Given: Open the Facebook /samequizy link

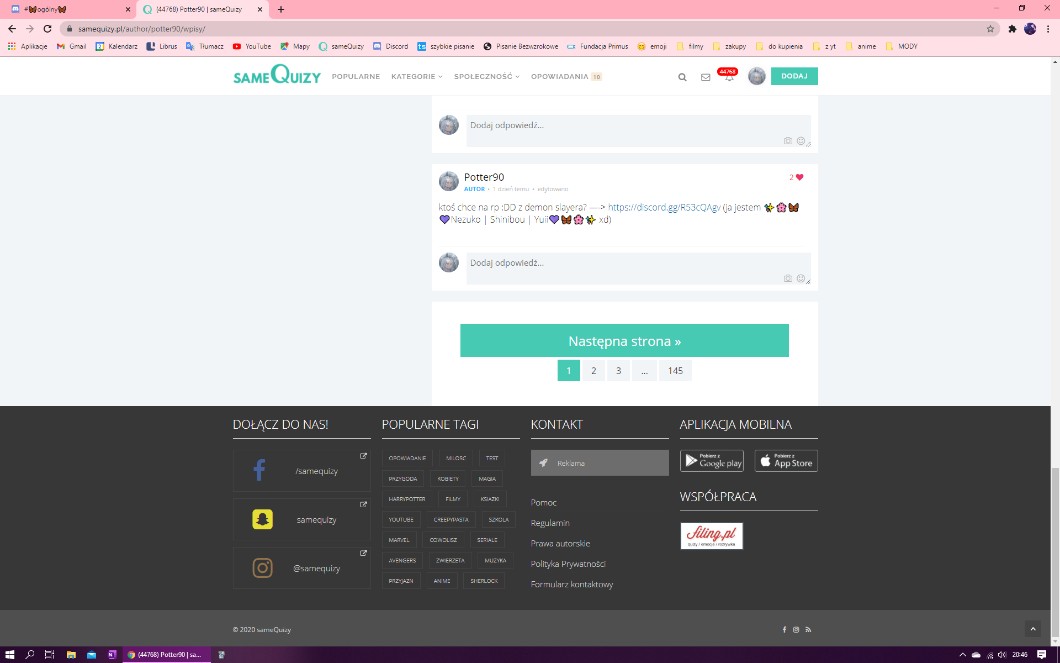Looking at the screenshot, I should 301,471.
